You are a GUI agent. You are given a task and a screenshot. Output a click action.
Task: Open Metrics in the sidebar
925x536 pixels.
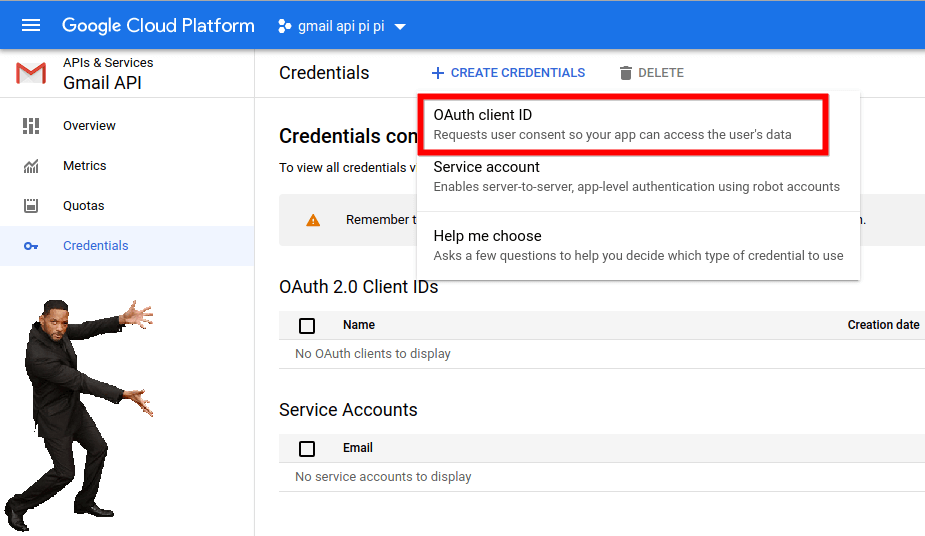84,166
